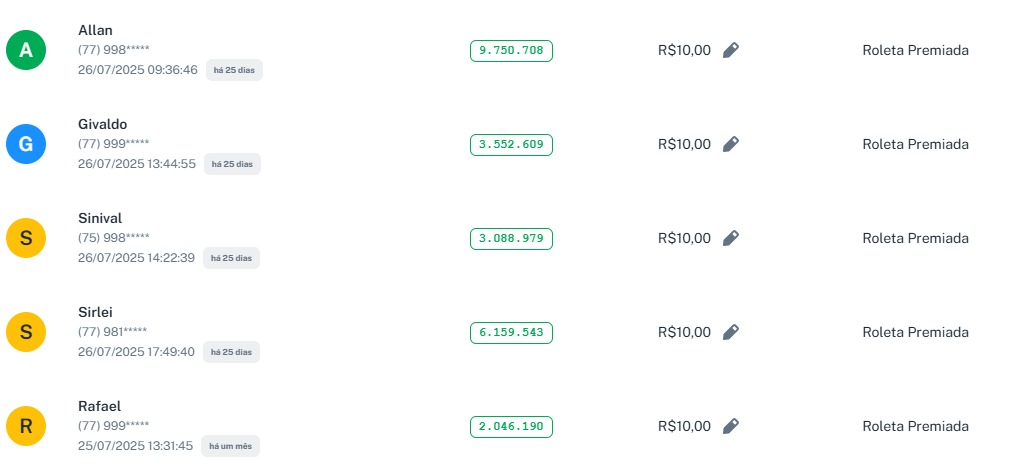The width and height of the screenshot is (1010, 476).
Task: Click 'há um mês' tag in Rafael's row
Action: click(x=230, y=446)
